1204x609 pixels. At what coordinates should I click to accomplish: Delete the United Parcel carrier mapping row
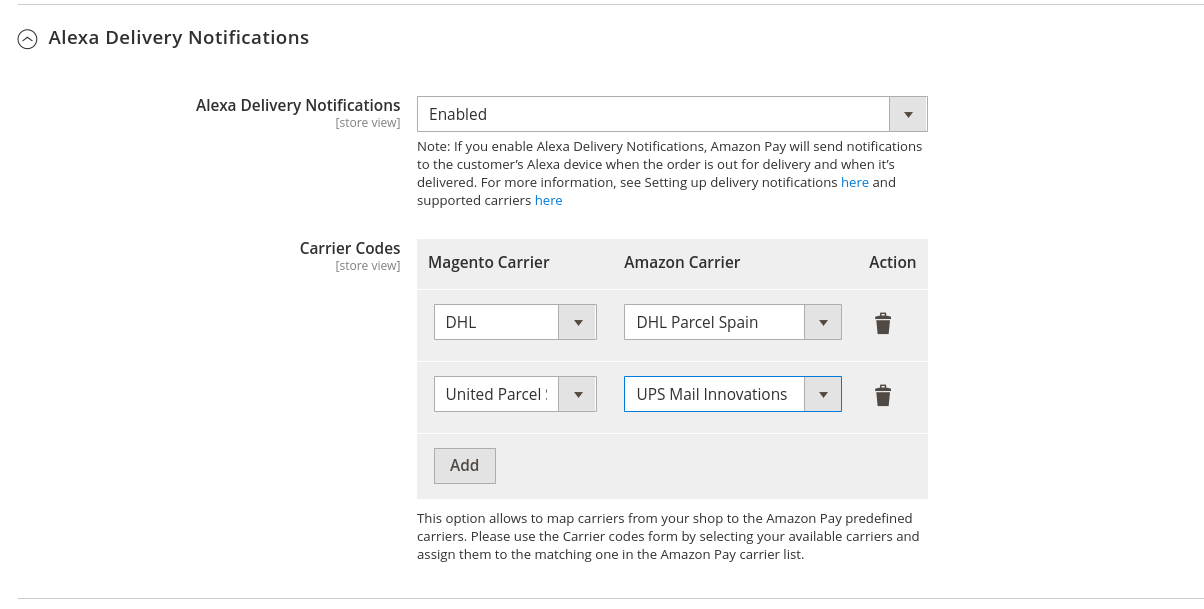[883, 395]
